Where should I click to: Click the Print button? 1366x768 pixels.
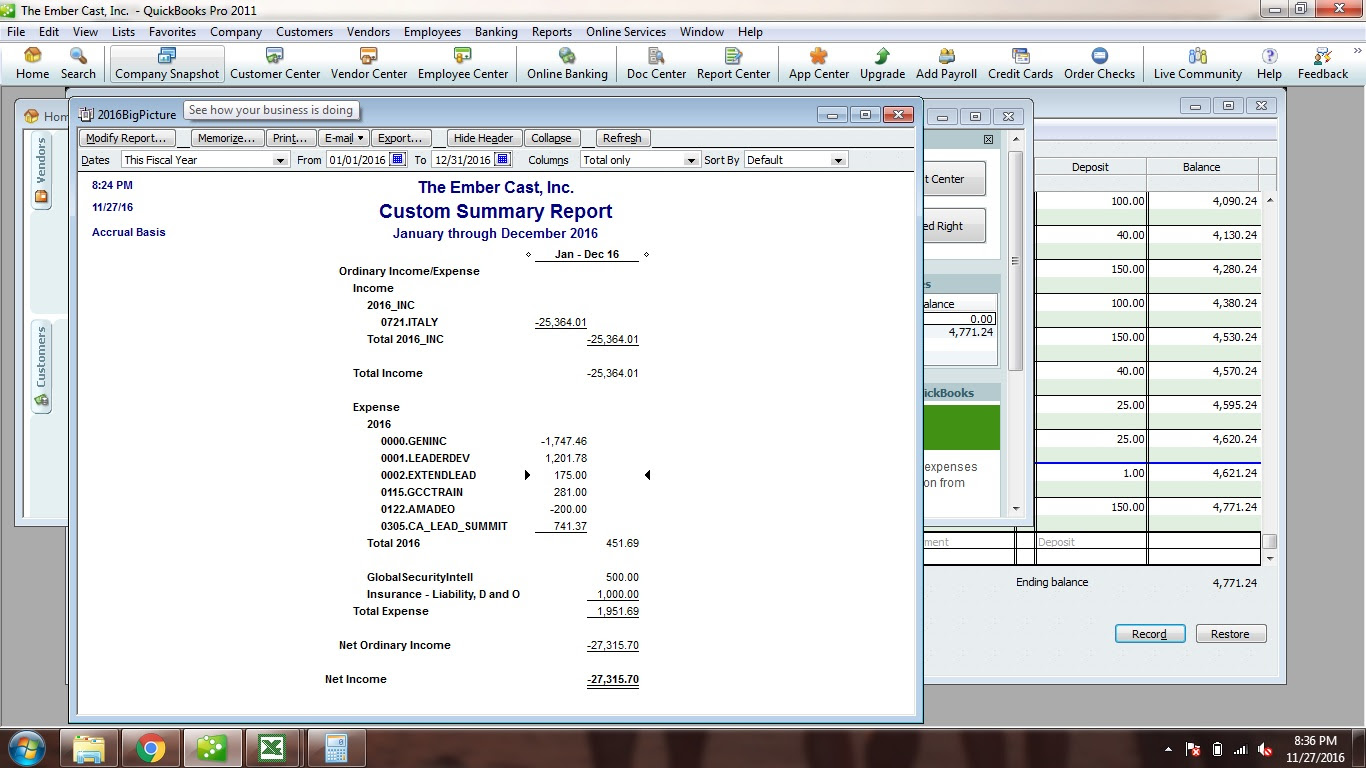[291, 138]
